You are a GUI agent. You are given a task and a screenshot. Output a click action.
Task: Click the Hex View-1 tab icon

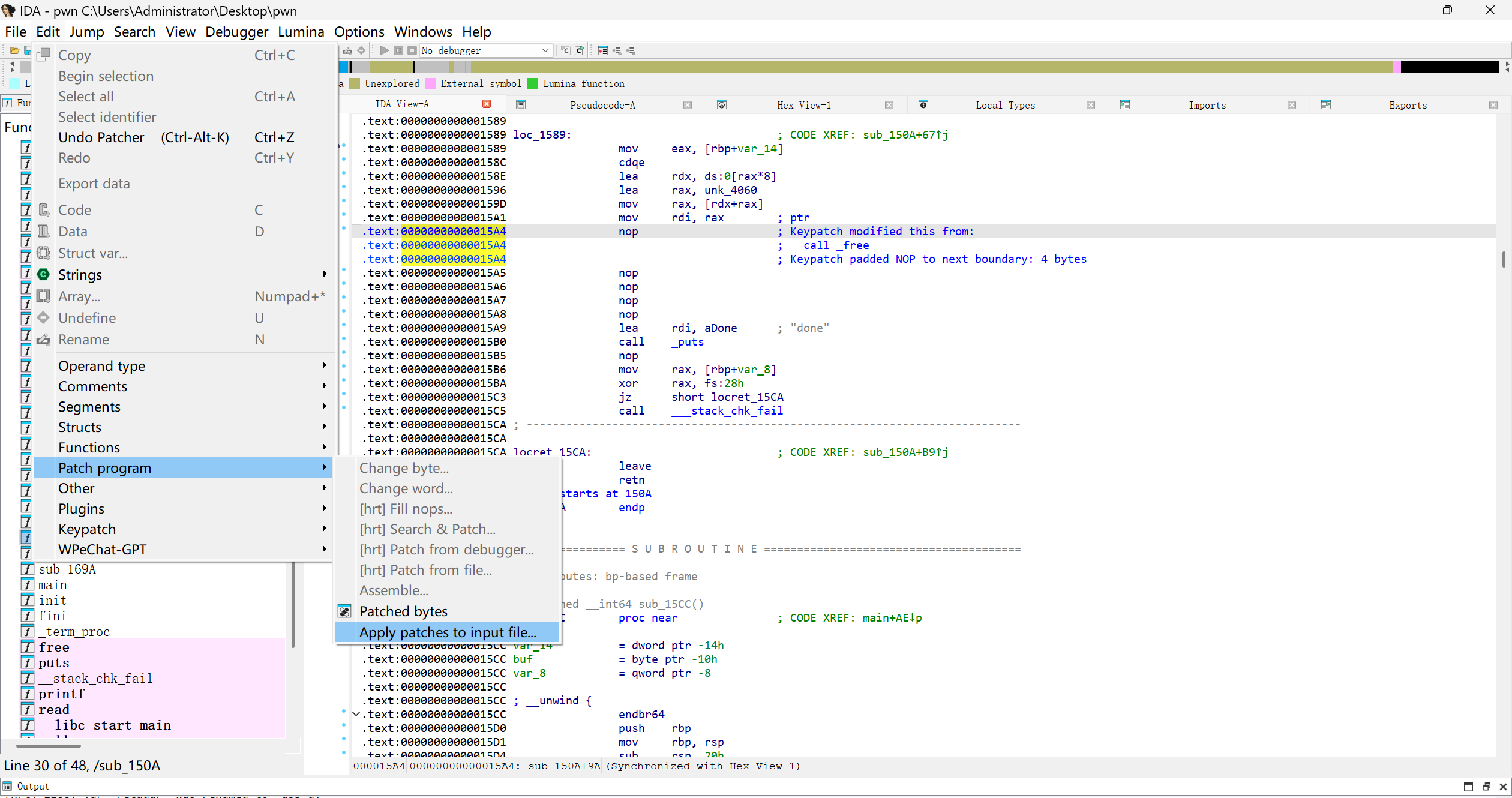coord(722,105)
